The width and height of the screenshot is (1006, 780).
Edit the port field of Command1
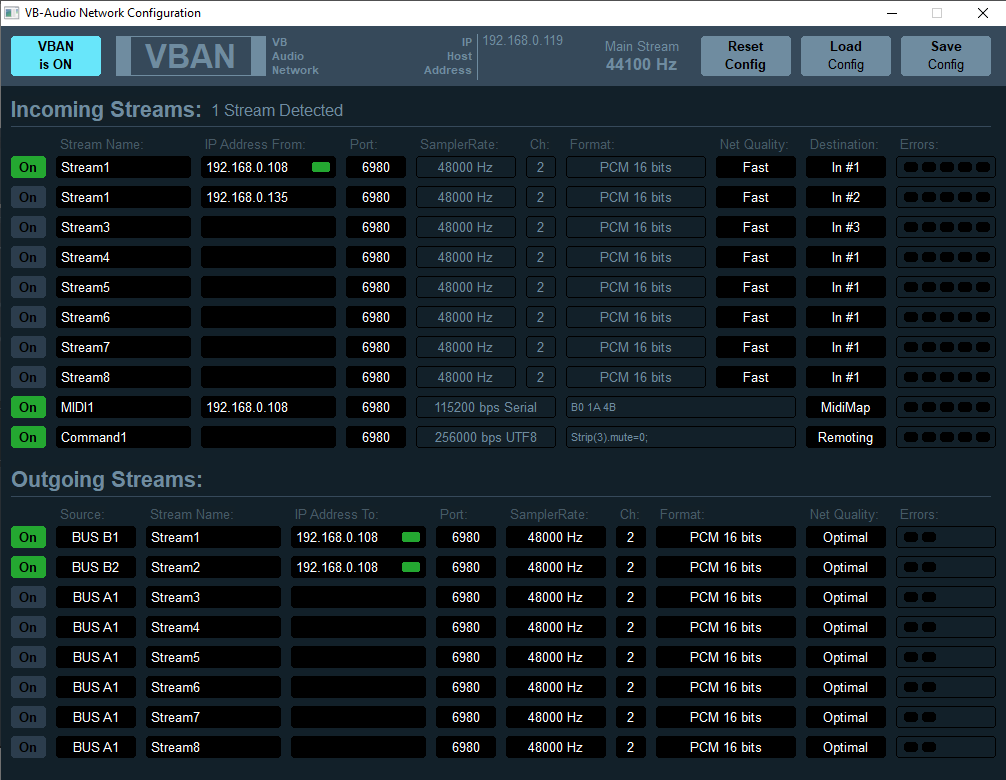[x=376, y=437]
